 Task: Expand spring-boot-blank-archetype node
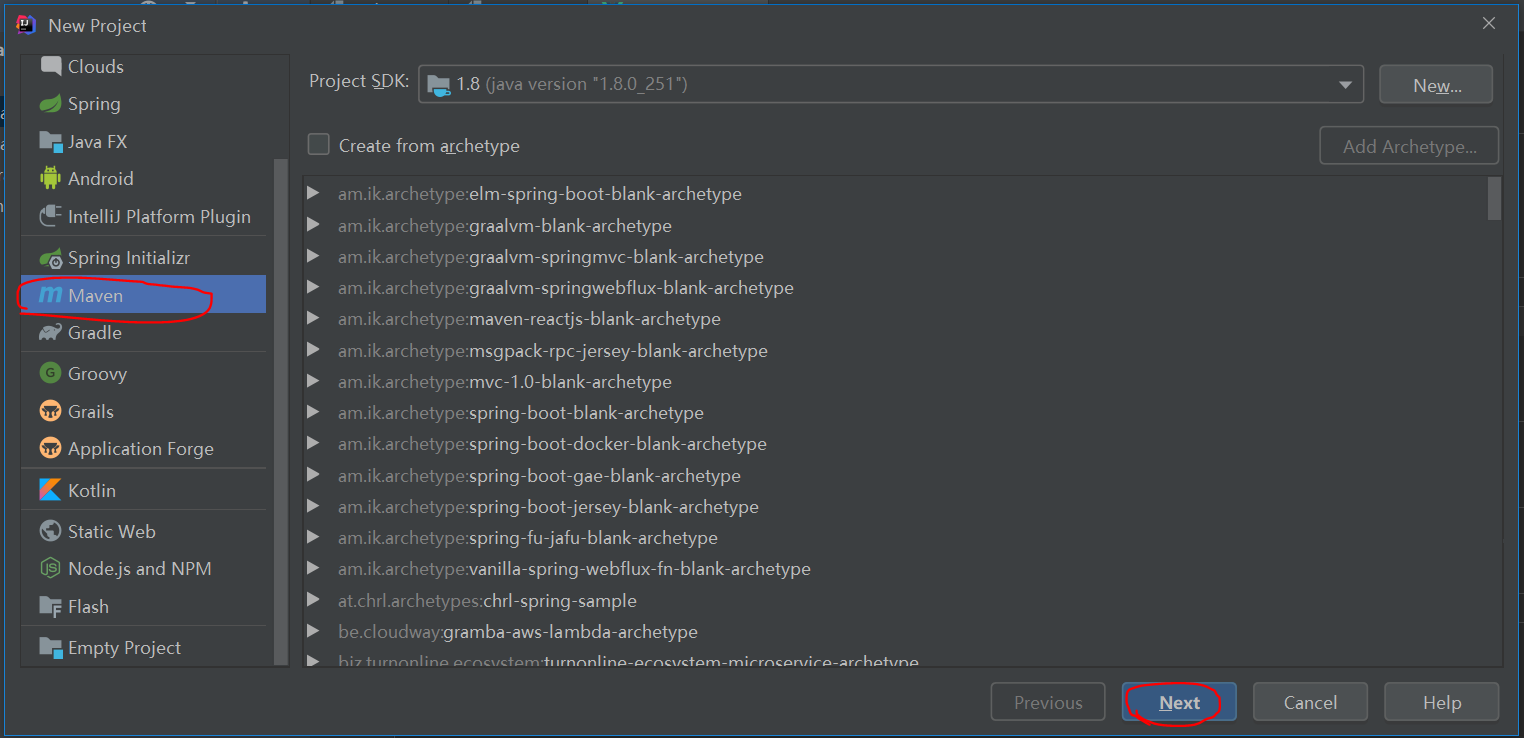[x=314, y=412]
